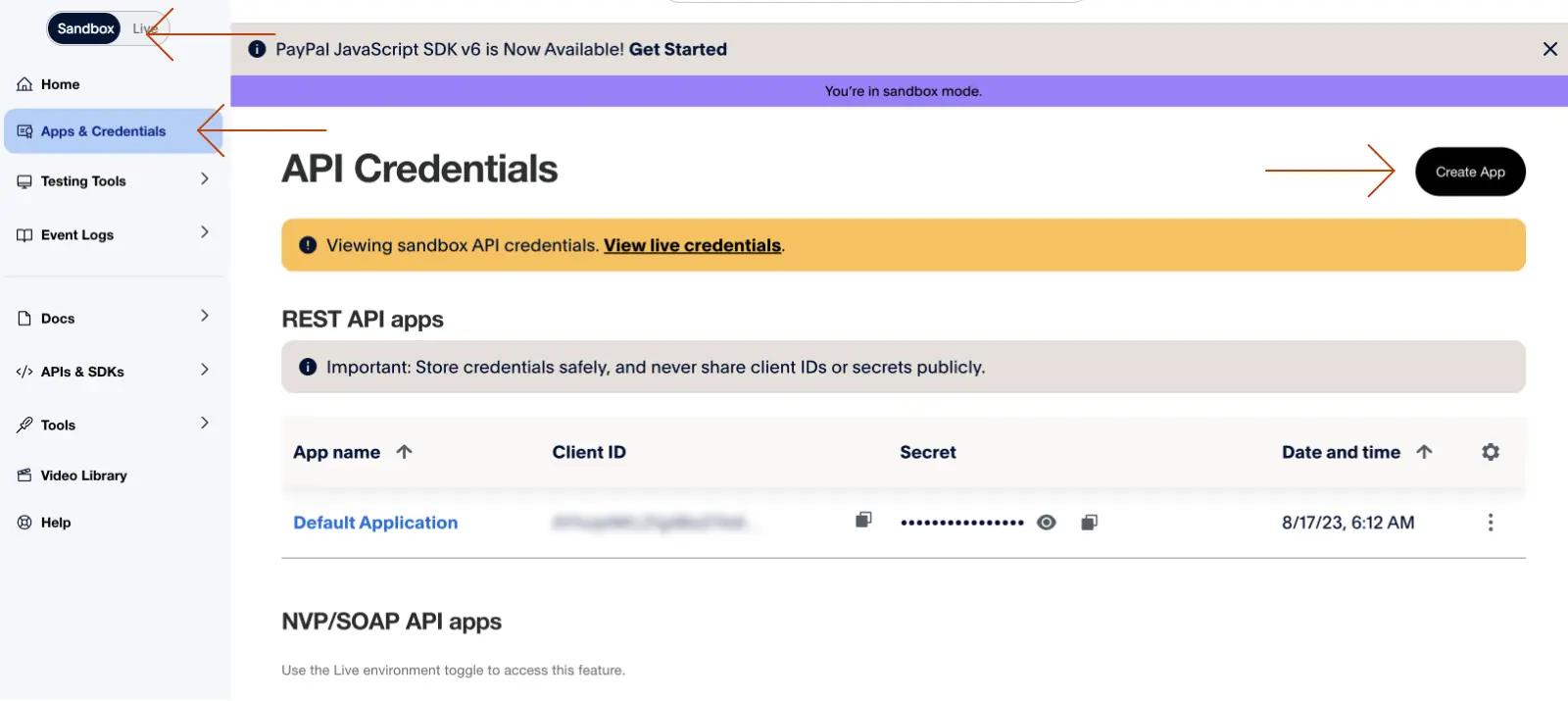Sort table by App name column
Viewport: 1568px width, 701px height.
tap(337, 452)
